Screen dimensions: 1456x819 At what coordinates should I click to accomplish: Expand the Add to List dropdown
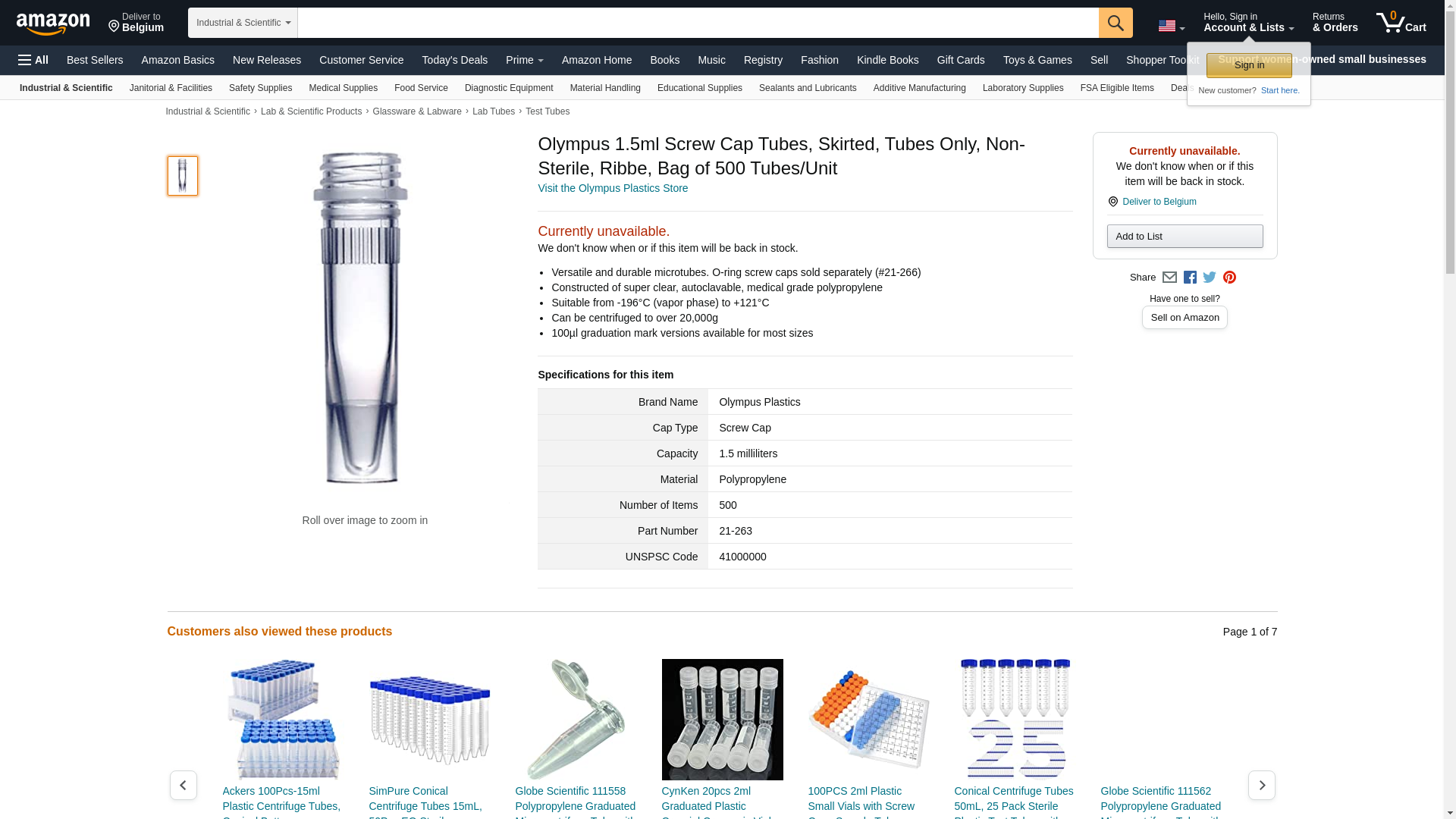[1185, 237]
